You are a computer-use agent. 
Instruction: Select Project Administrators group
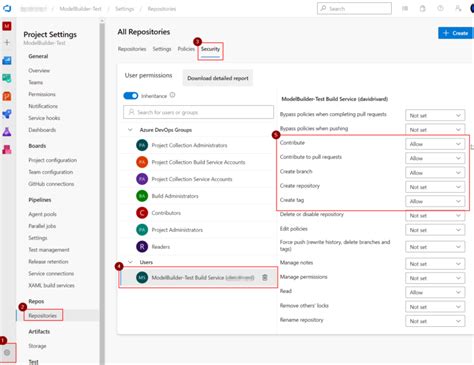pos(198,230)
